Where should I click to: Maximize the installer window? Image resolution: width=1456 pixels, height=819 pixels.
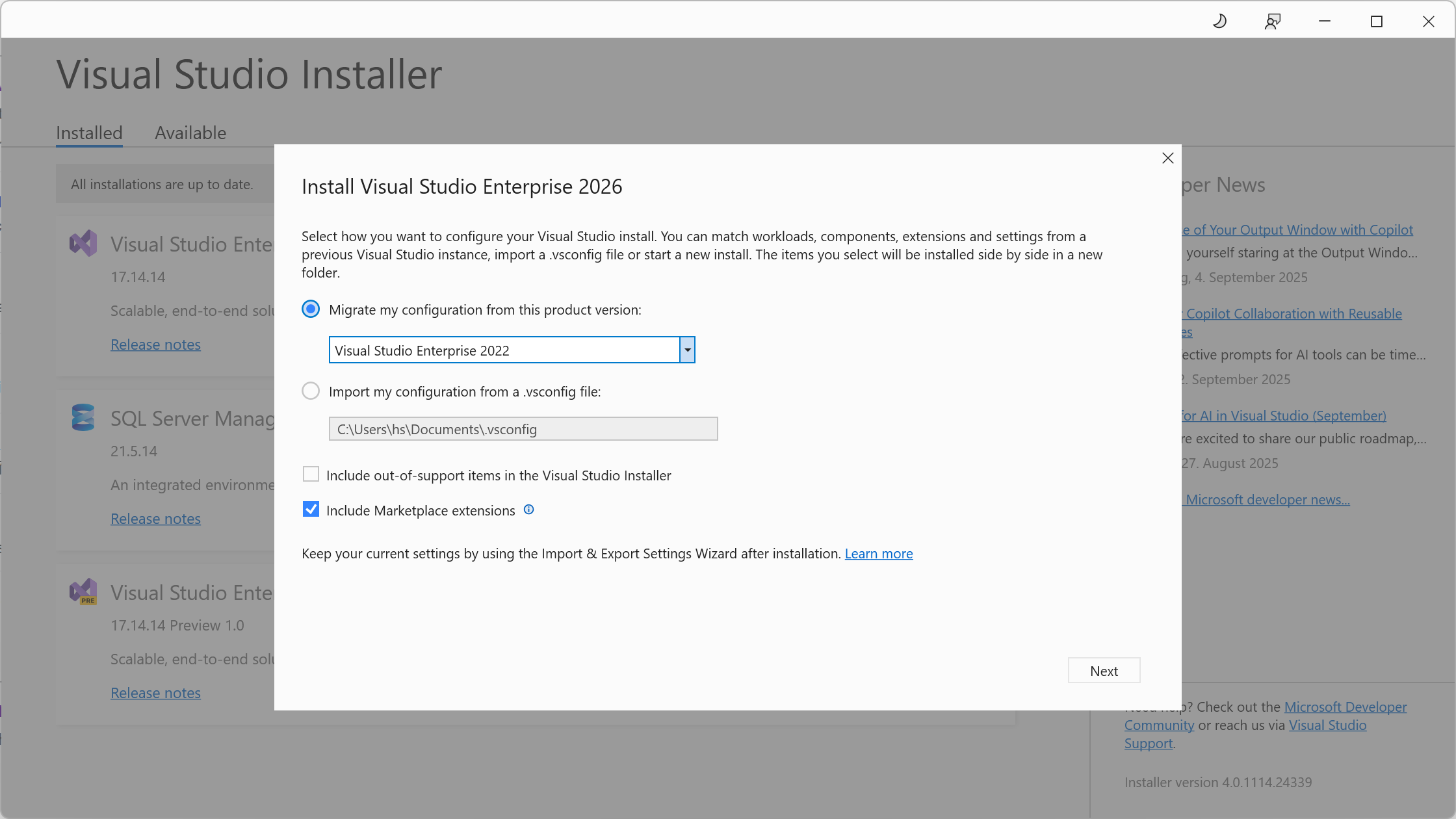pos(1376,21)
